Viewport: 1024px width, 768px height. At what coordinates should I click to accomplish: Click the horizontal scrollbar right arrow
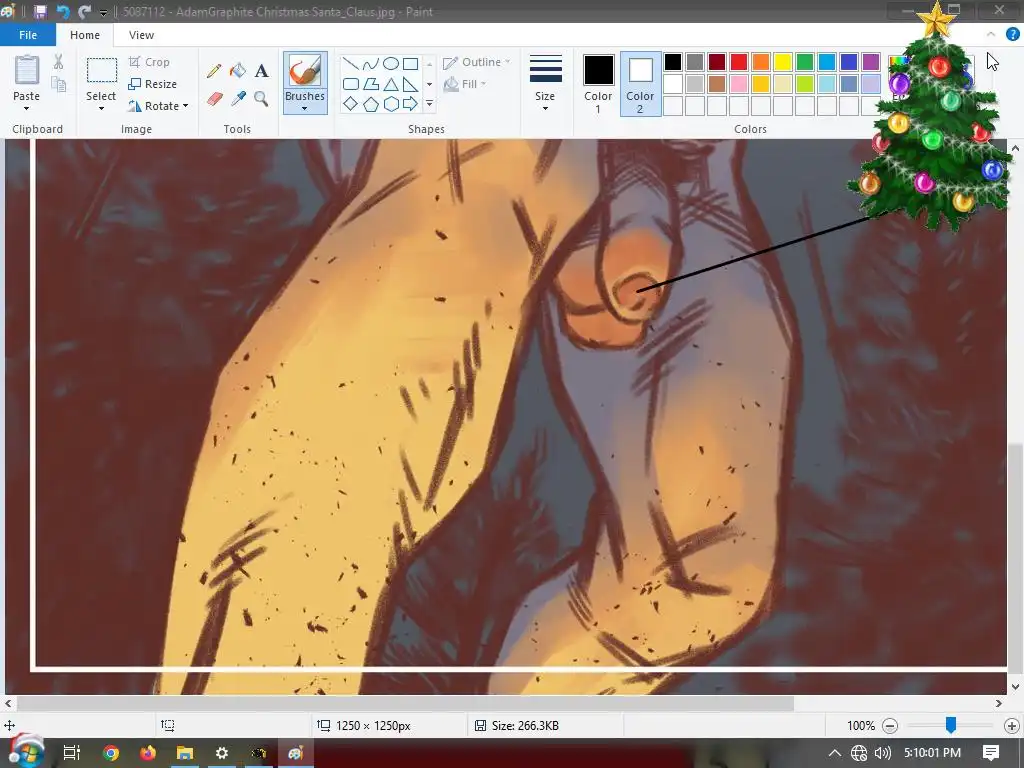(x=999, y=703)
